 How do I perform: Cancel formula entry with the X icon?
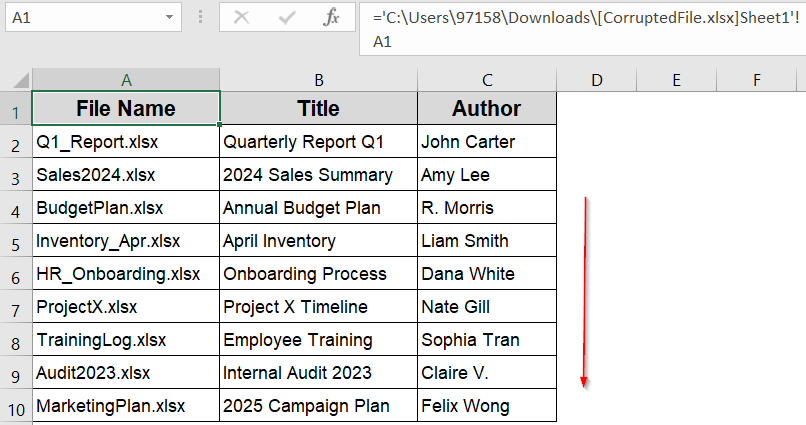click(x=241, y=17)
